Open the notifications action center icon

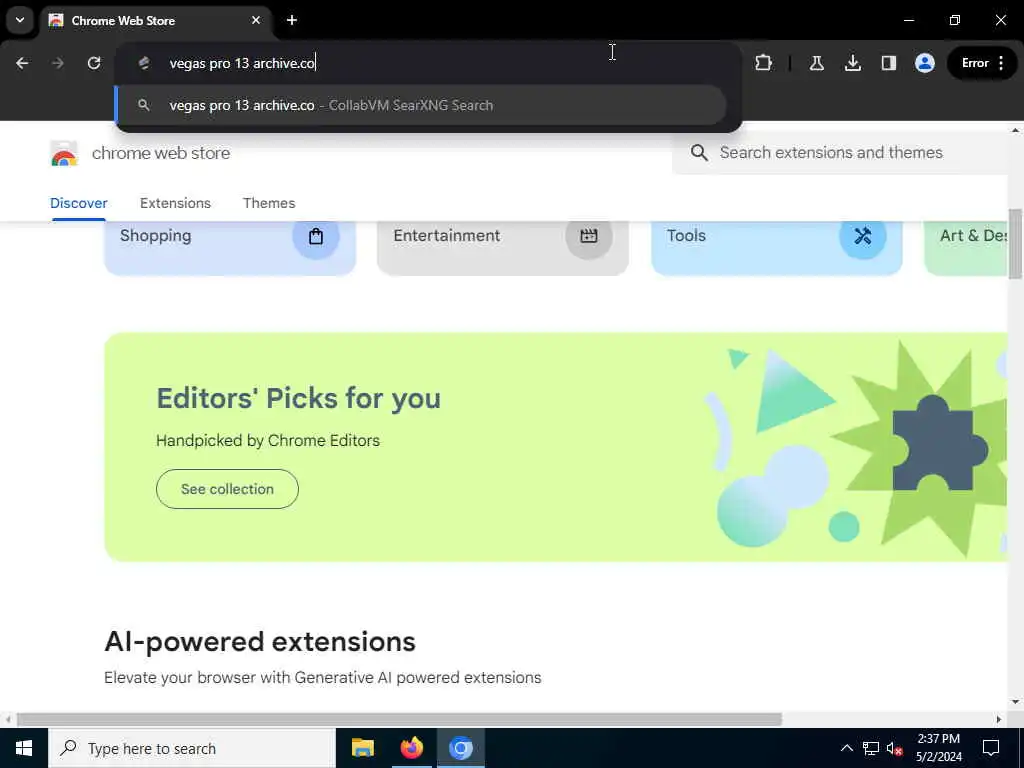click(x=991, y=748)
